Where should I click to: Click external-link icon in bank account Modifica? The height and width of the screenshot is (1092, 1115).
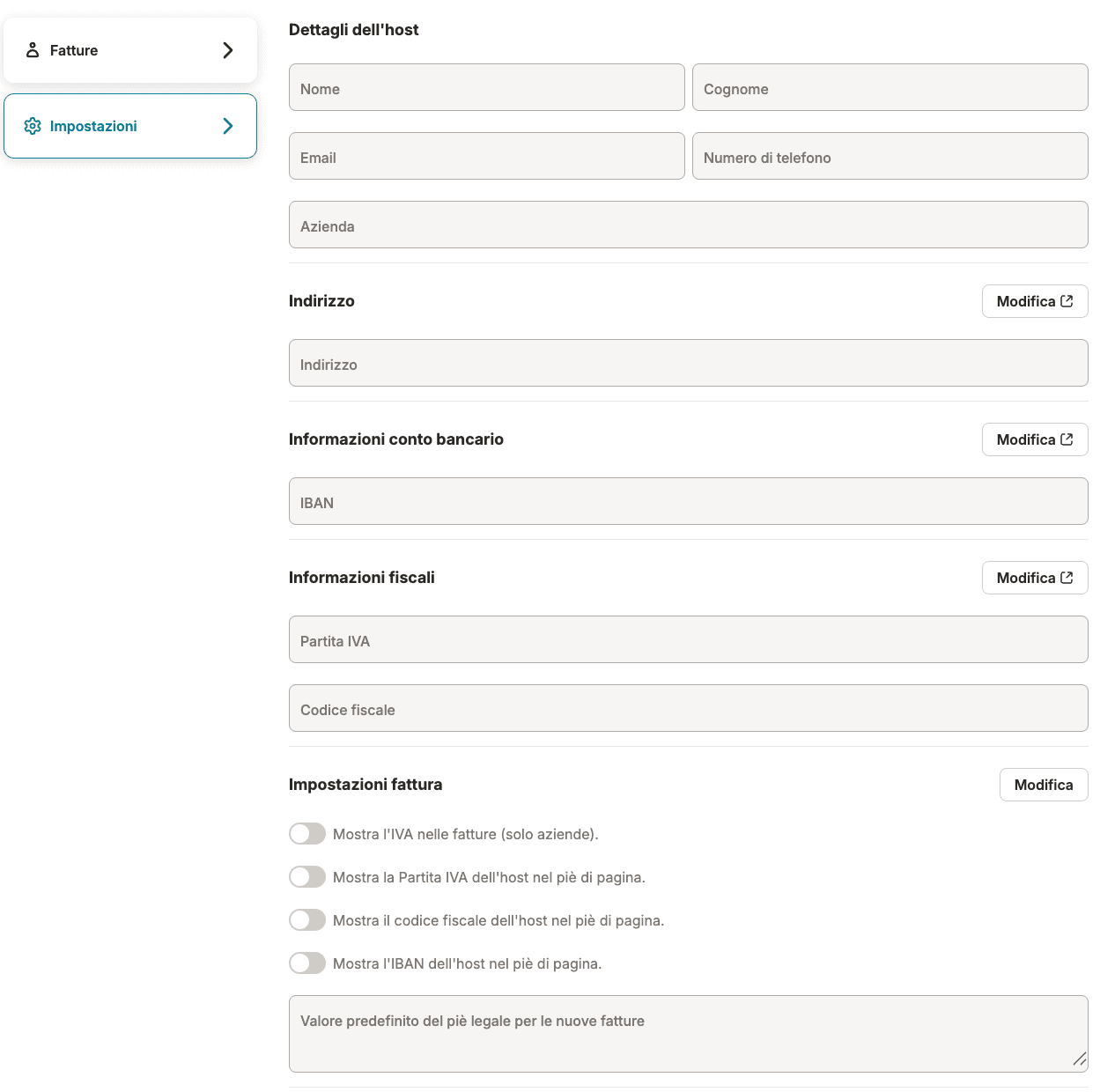(x=1067, y=439)
